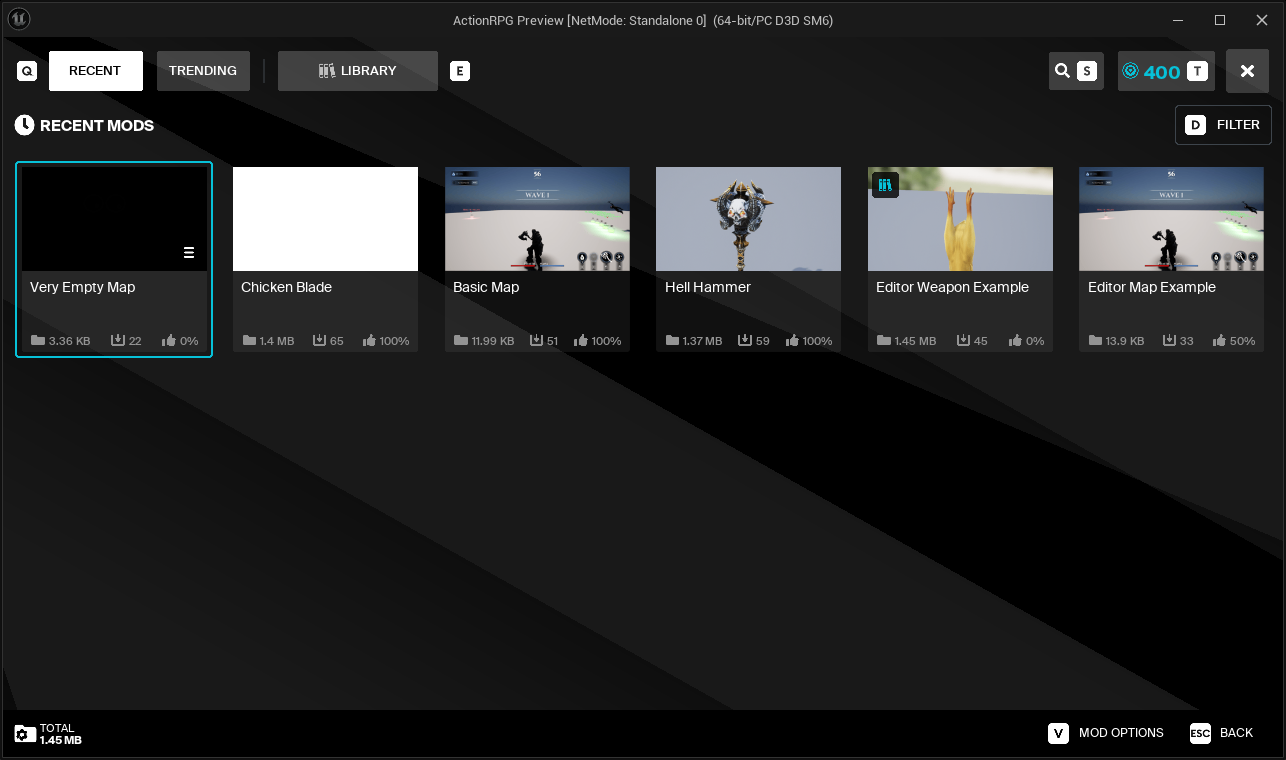Click the total storage folder icon
This screenshot has height=760, width=1286.
pos(25,734)
